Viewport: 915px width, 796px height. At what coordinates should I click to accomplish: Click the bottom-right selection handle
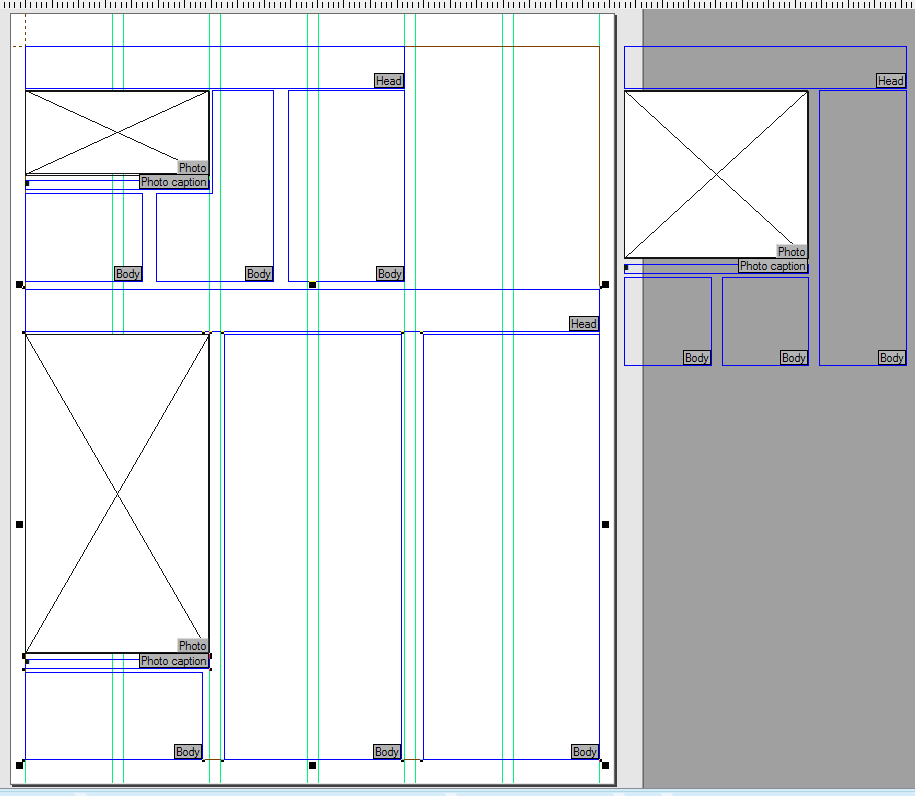[605, 765]
